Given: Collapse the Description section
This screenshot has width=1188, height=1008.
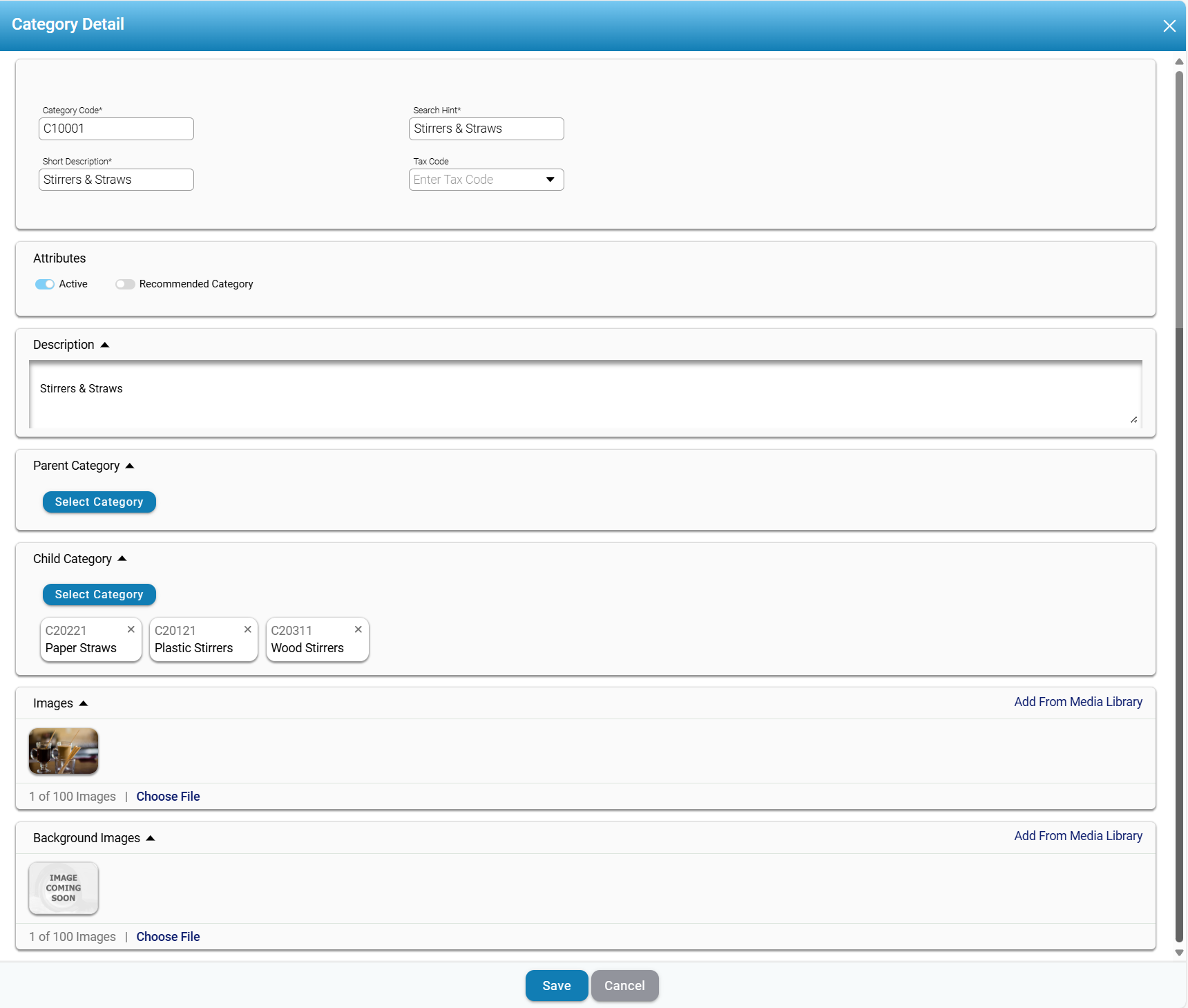Looking at the screenshot, I should [x=105, y=345].
